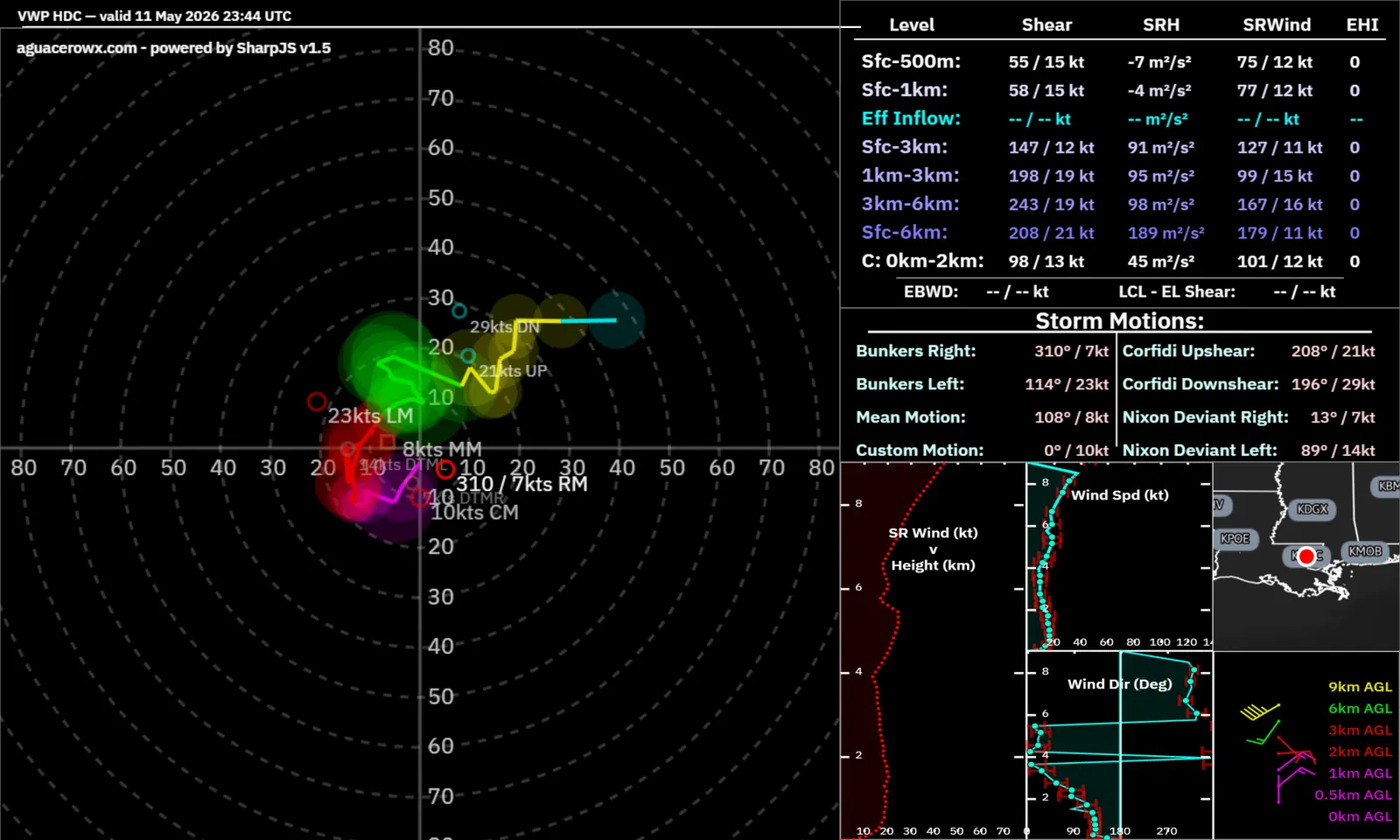Screen dimensions: 1400x840
Task: Click the 'SRWind' column header
Action: (1277, 24)
